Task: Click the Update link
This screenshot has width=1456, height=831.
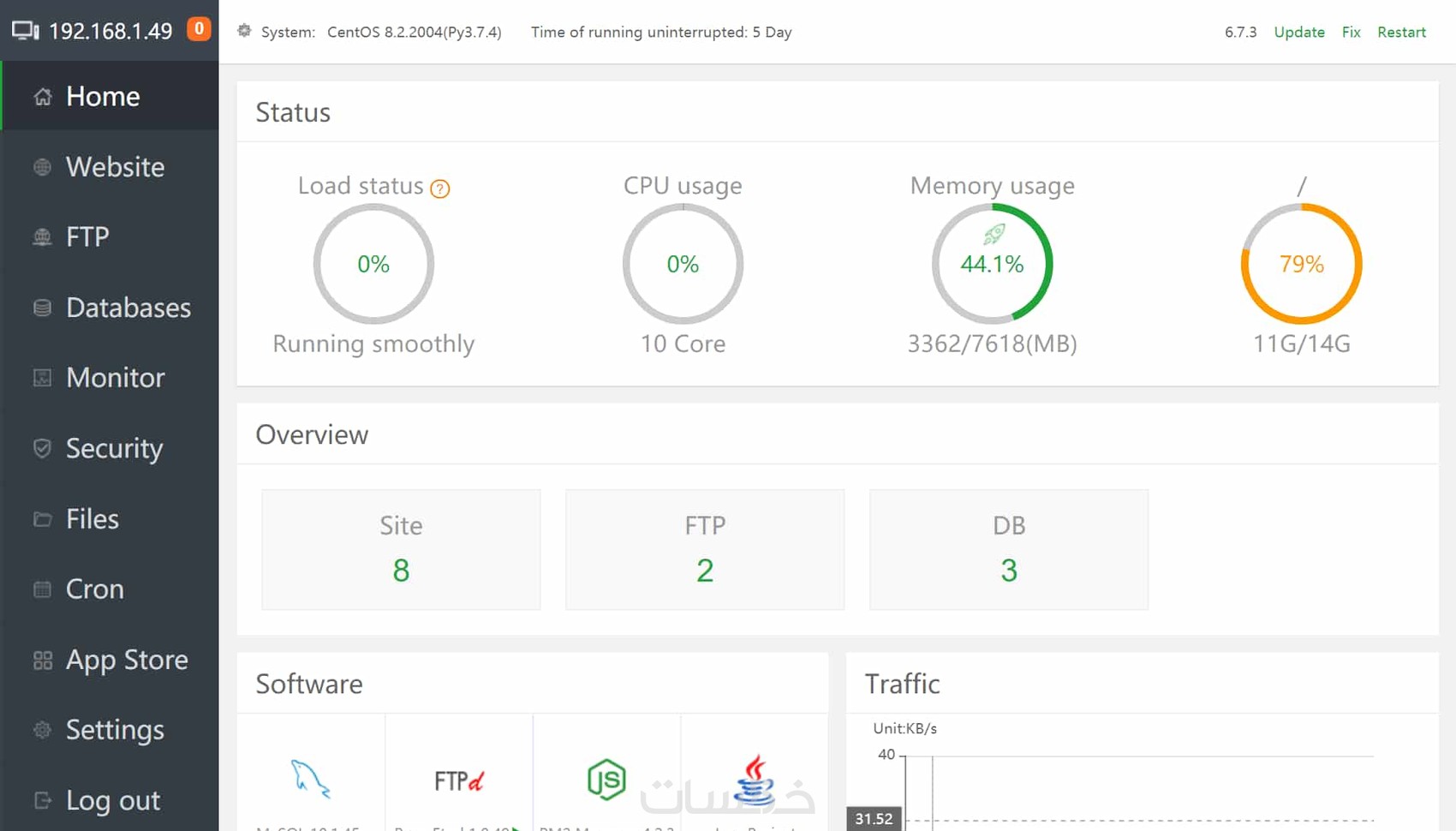Action: [x=1299, y=32]
